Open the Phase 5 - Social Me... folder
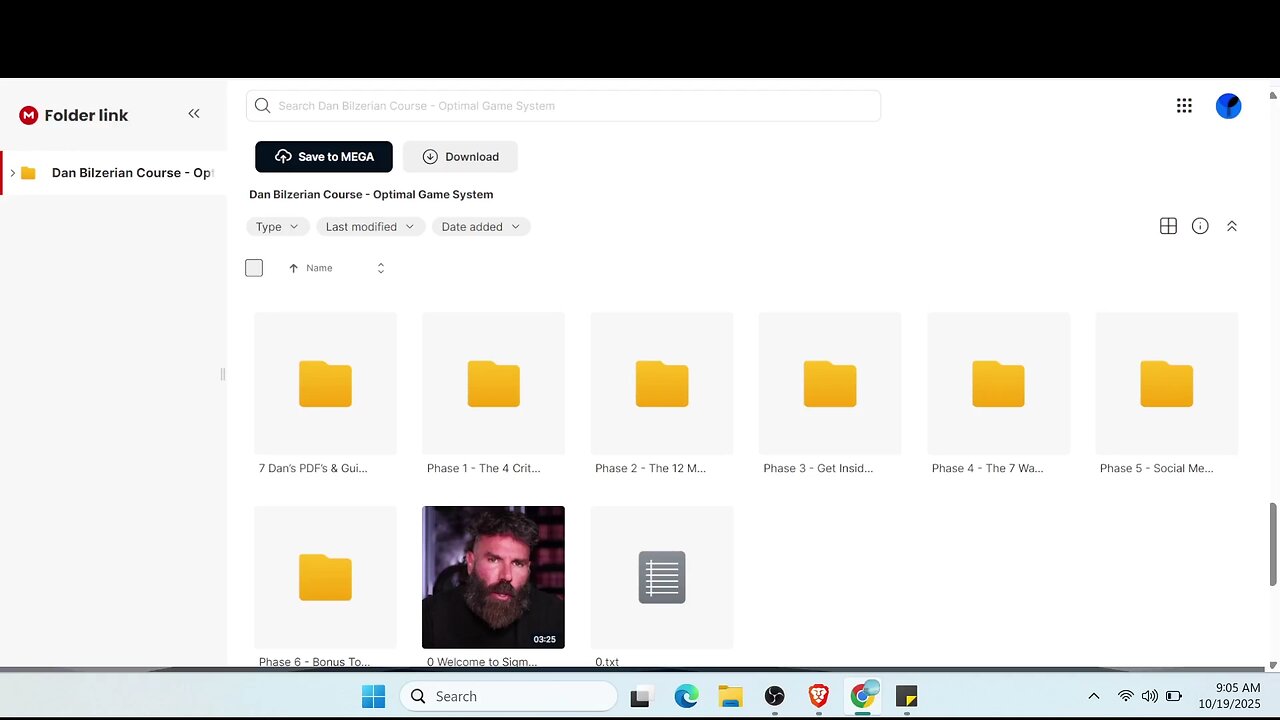1280x720 pixels. (x=1167, y=394)
